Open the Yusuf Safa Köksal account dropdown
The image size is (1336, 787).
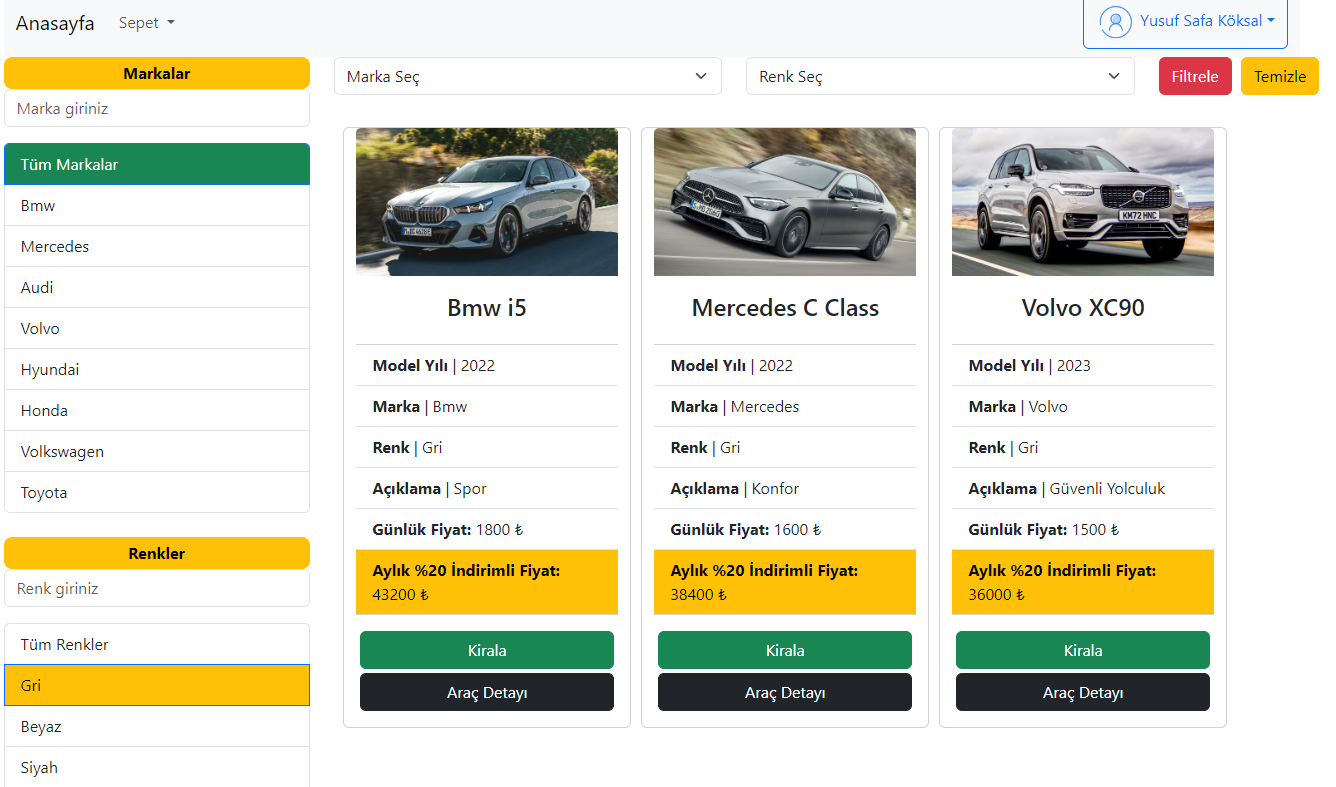click(x=1185, y=22)
